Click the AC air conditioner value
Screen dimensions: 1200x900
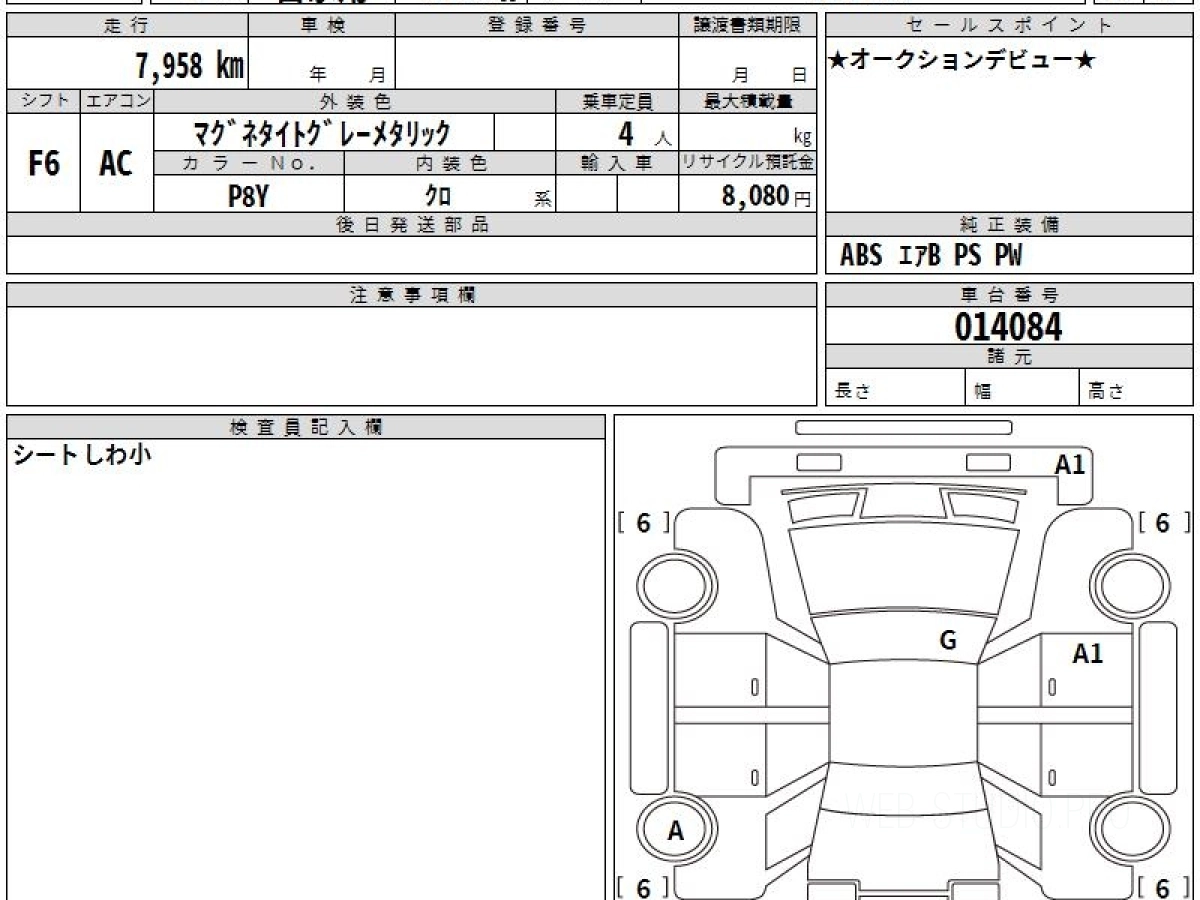(x=117, y=163)
